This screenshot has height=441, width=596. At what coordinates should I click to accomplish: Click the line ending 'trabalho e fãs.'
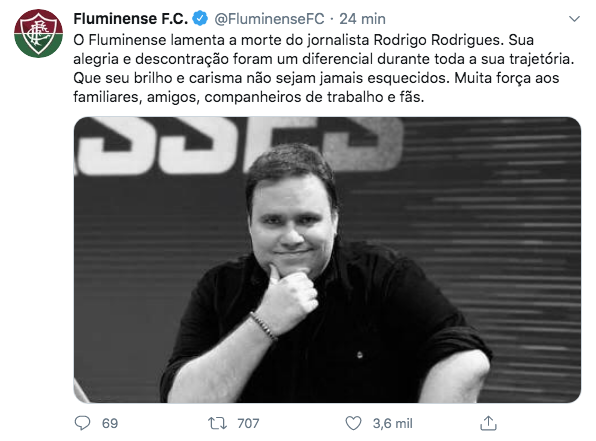(249, 97)
